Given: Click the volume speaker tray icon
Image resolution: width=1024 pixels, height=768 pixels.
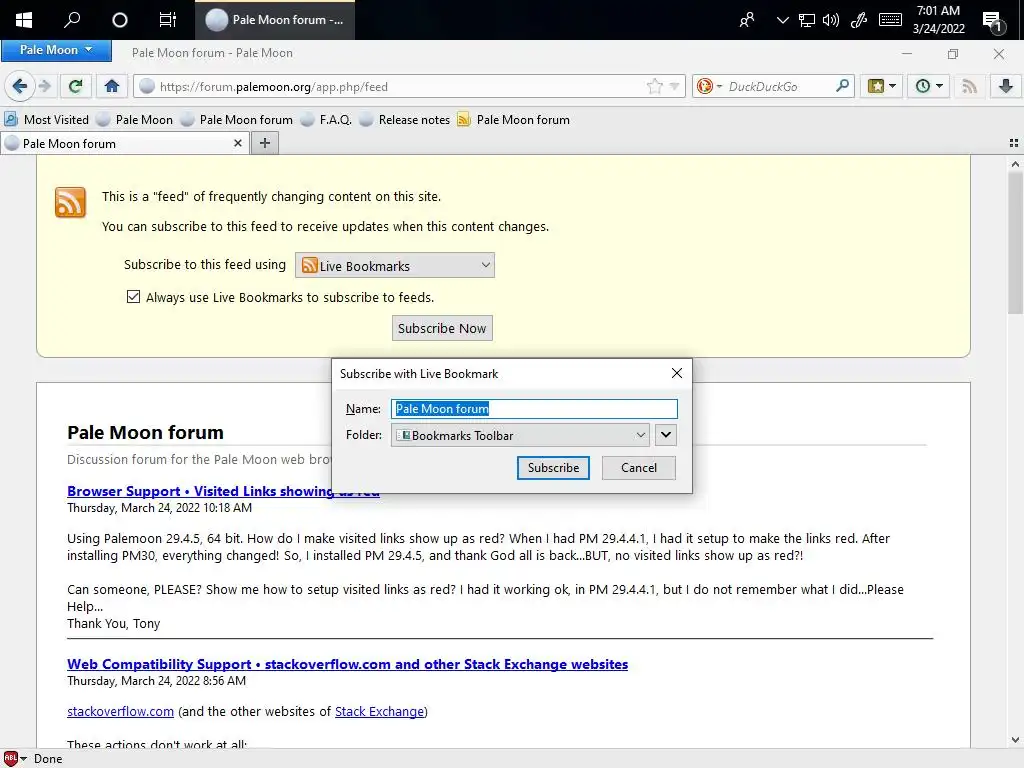Looking at the screenshot, I should coord(831,20).
